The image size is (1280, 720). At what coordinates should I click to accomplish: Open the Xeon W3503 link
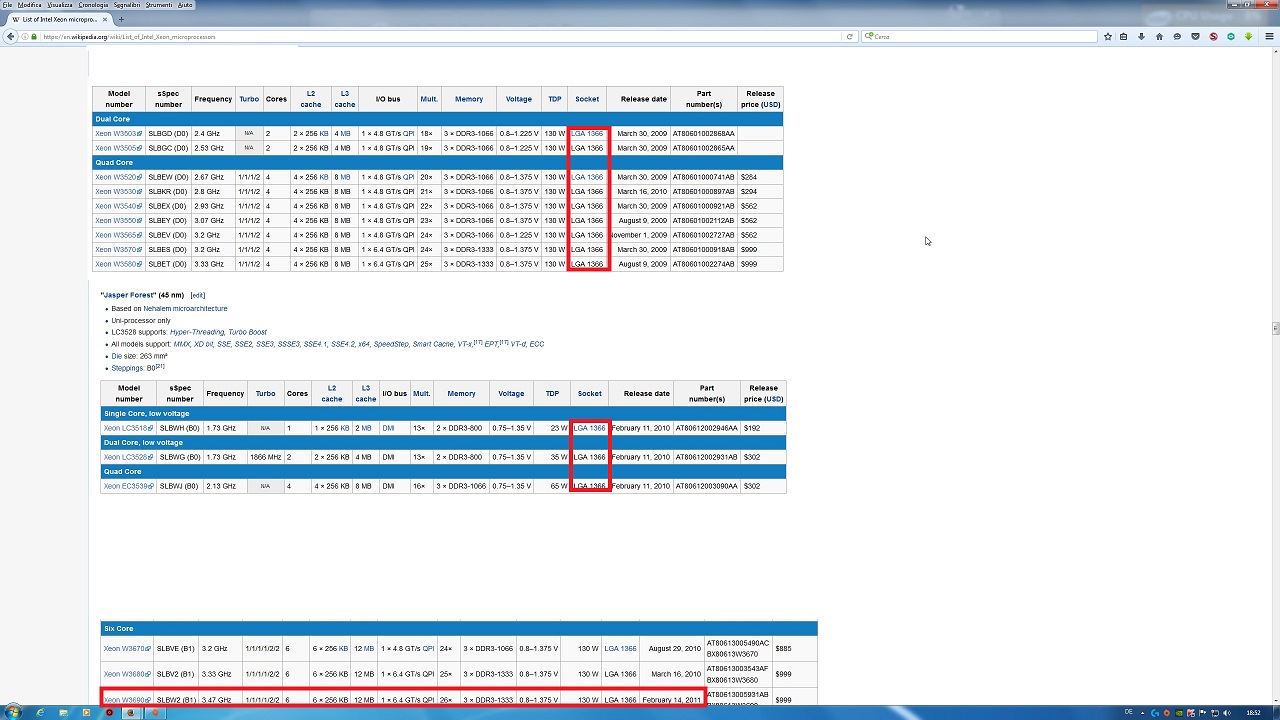click(119, 133)
